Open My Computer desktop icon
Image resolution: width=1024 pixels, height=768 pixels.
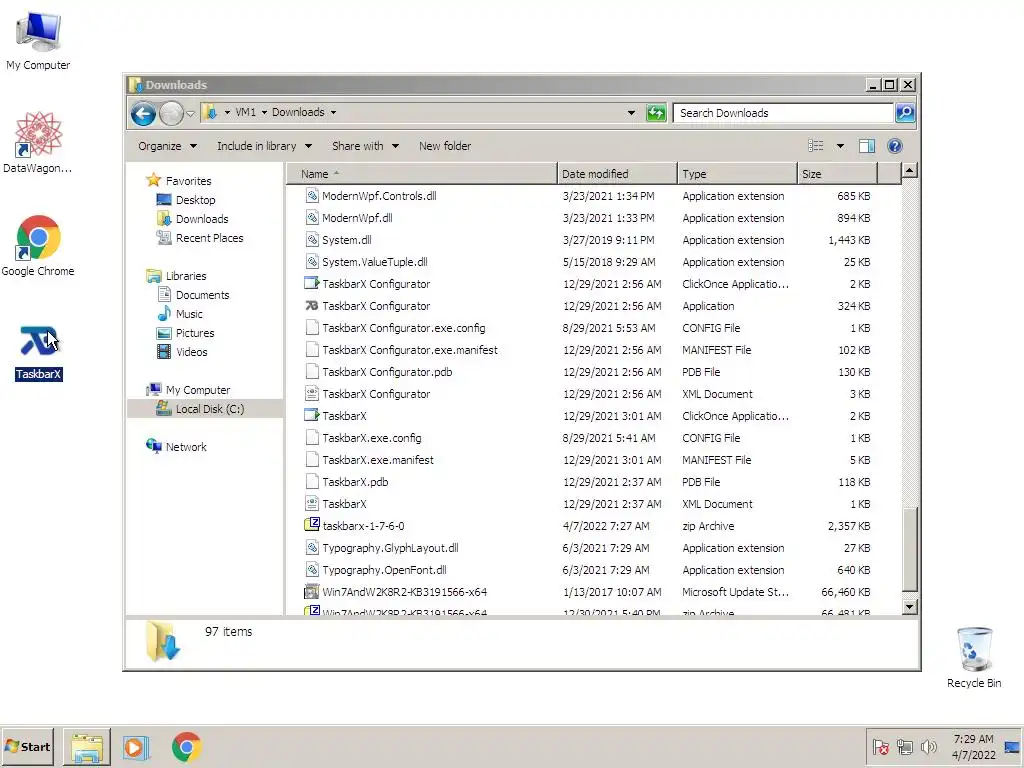(x=38, y=40)
